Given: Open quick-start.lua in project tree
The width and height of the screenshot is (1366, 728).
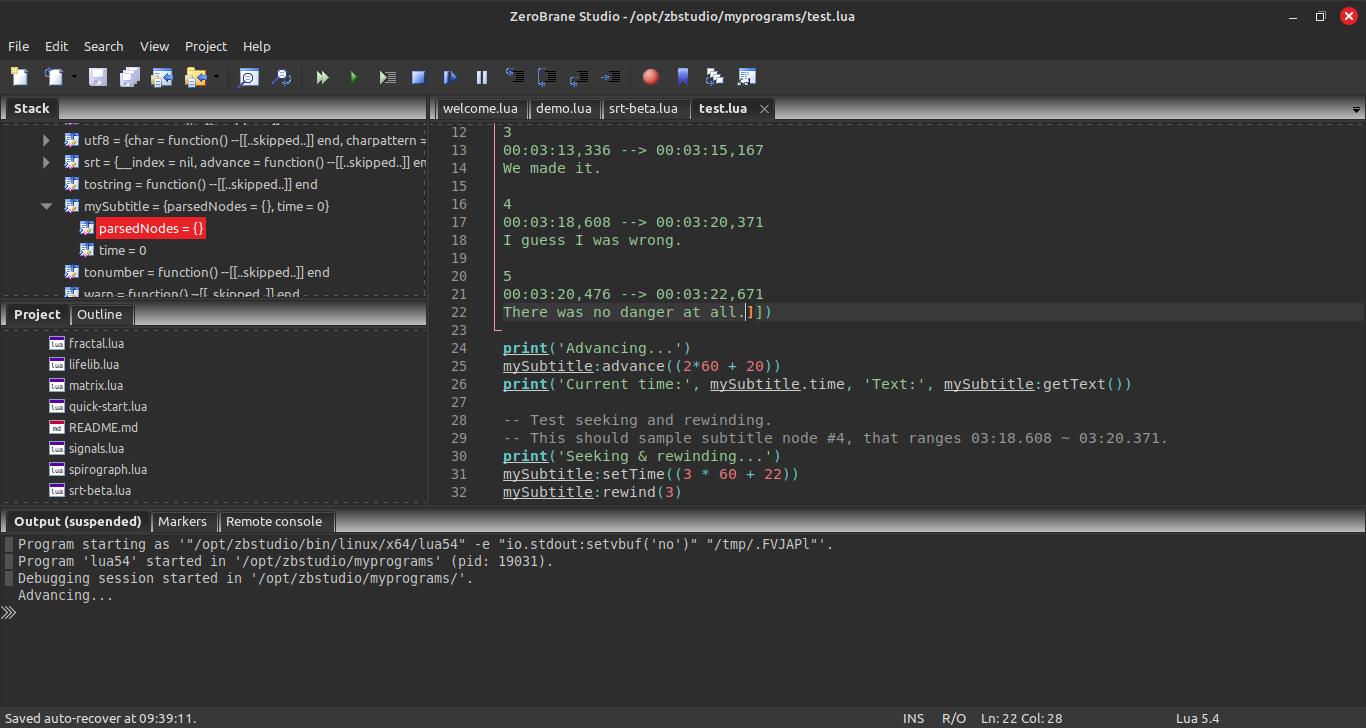Looking at the screenshot, I should (x=108, y=406).
